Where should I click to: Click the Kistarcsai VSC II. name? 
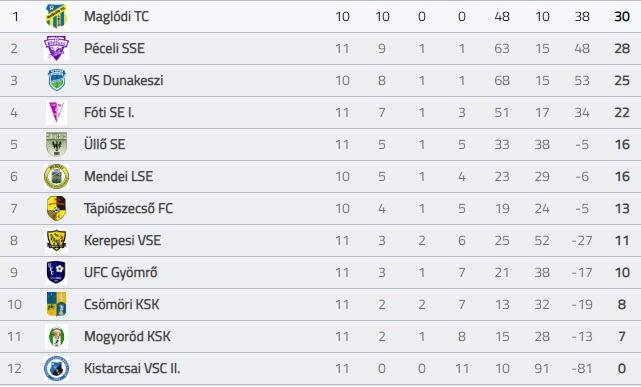point(132,368)
